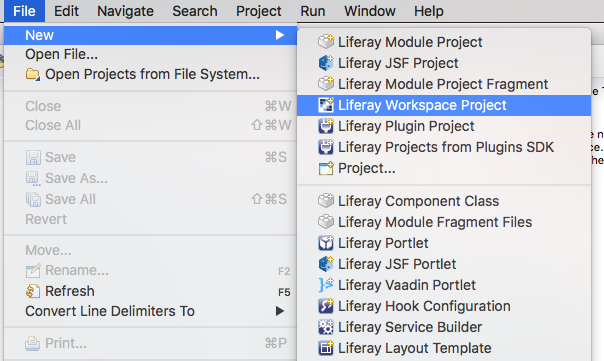This screenshot has width=604, height=361.
Task: Click the ⇧⌘S shortcut beside Save All
Action: [x=269, y=199]
